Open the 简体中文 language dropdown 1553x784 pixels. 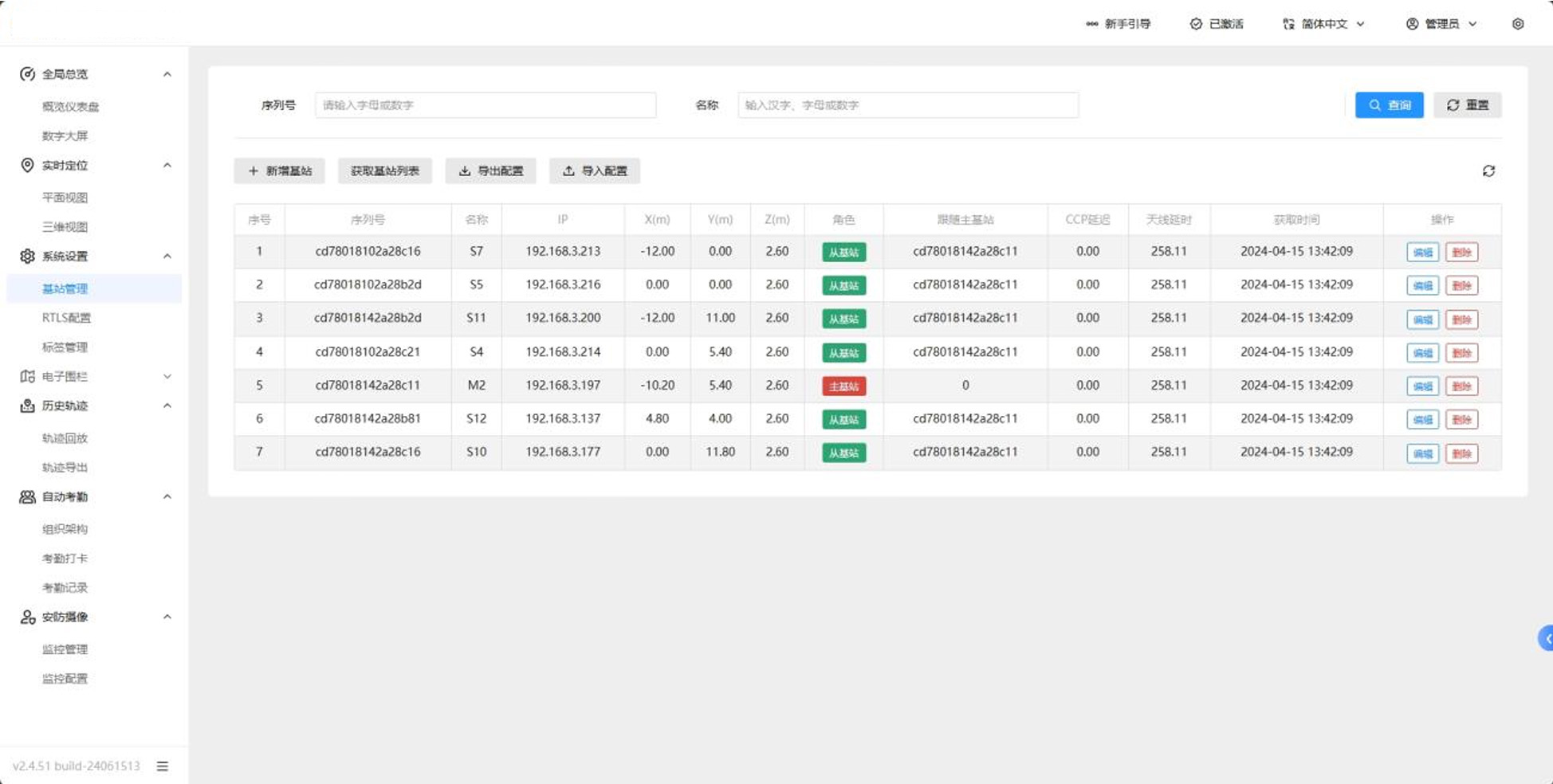point(1323,24)
